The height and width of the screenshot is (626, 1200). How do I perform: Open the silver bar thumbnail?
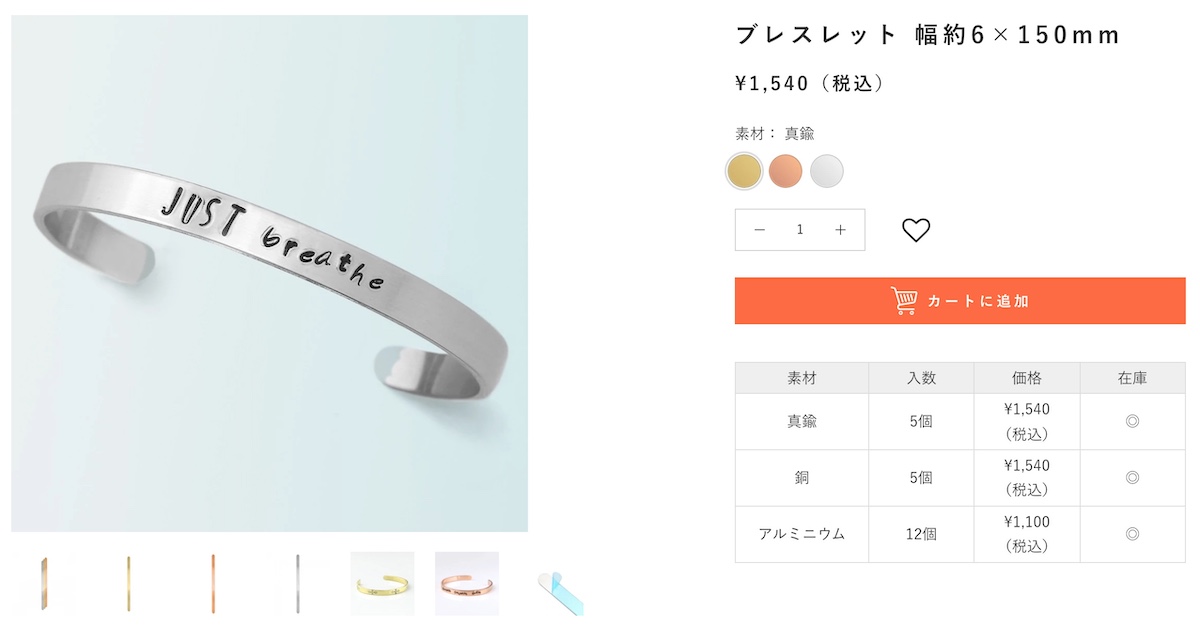(x=298, y=584)
